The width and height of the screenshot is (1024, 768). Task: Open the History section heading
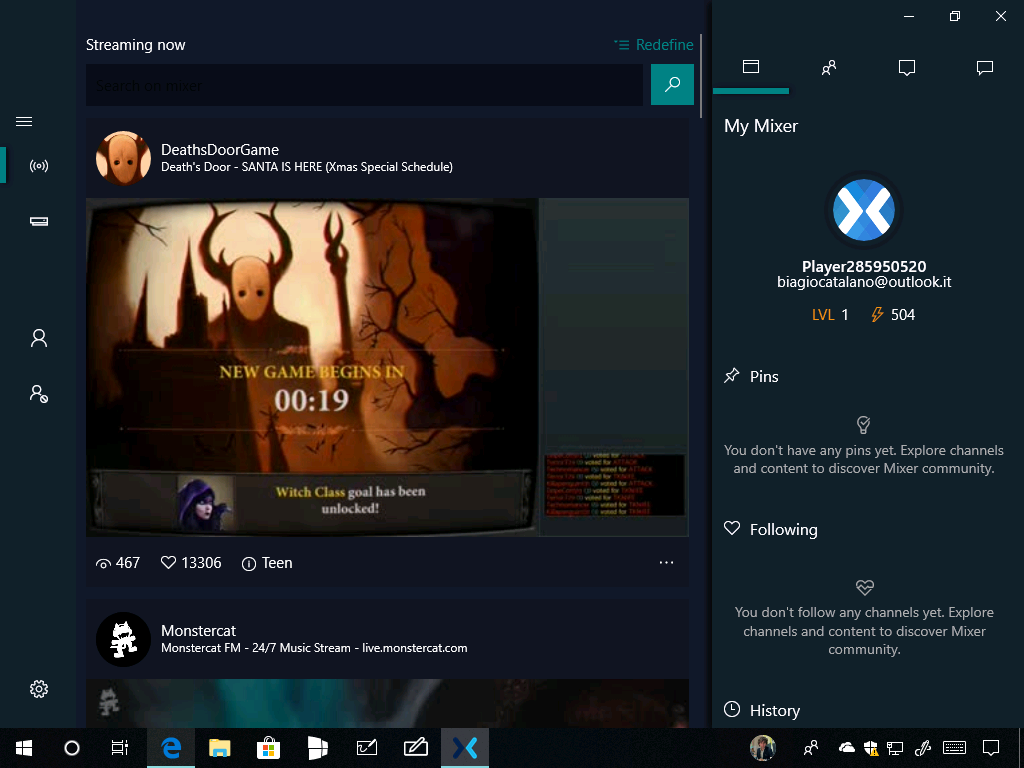pos(775,711)
